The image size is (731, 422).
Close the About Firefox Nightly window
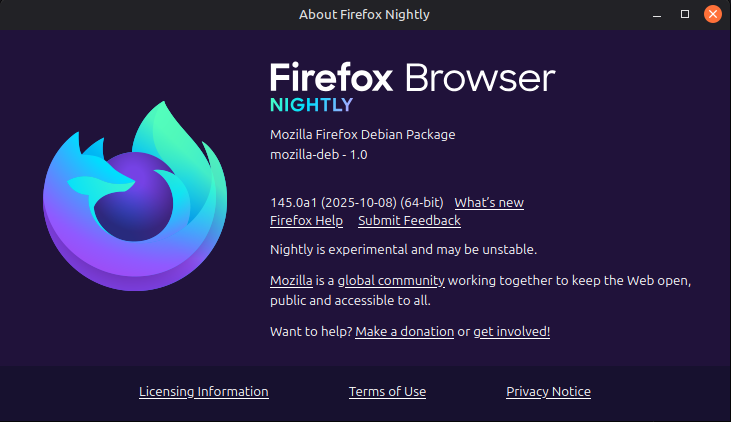click(x=712, y=14)
